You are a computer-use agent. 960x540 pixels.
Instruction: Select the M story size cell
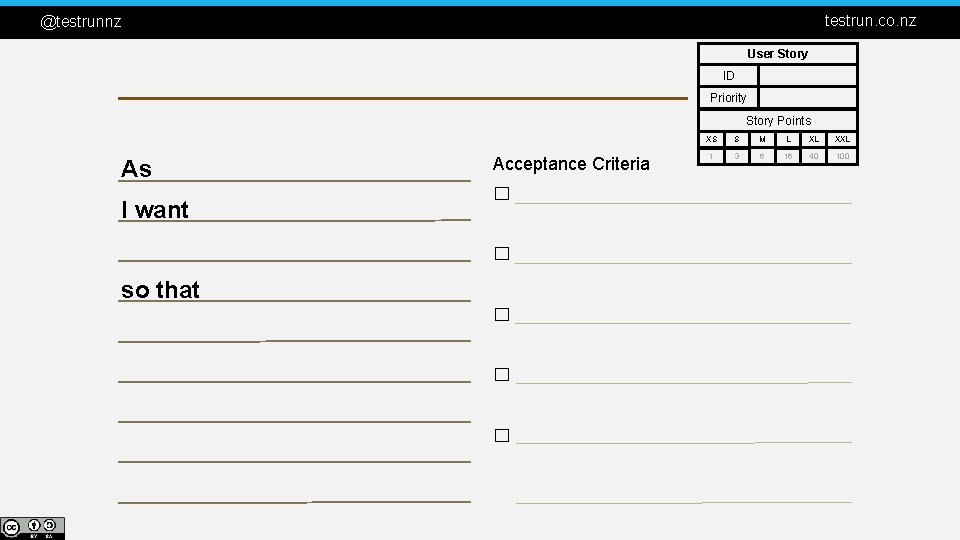(762, 139)
